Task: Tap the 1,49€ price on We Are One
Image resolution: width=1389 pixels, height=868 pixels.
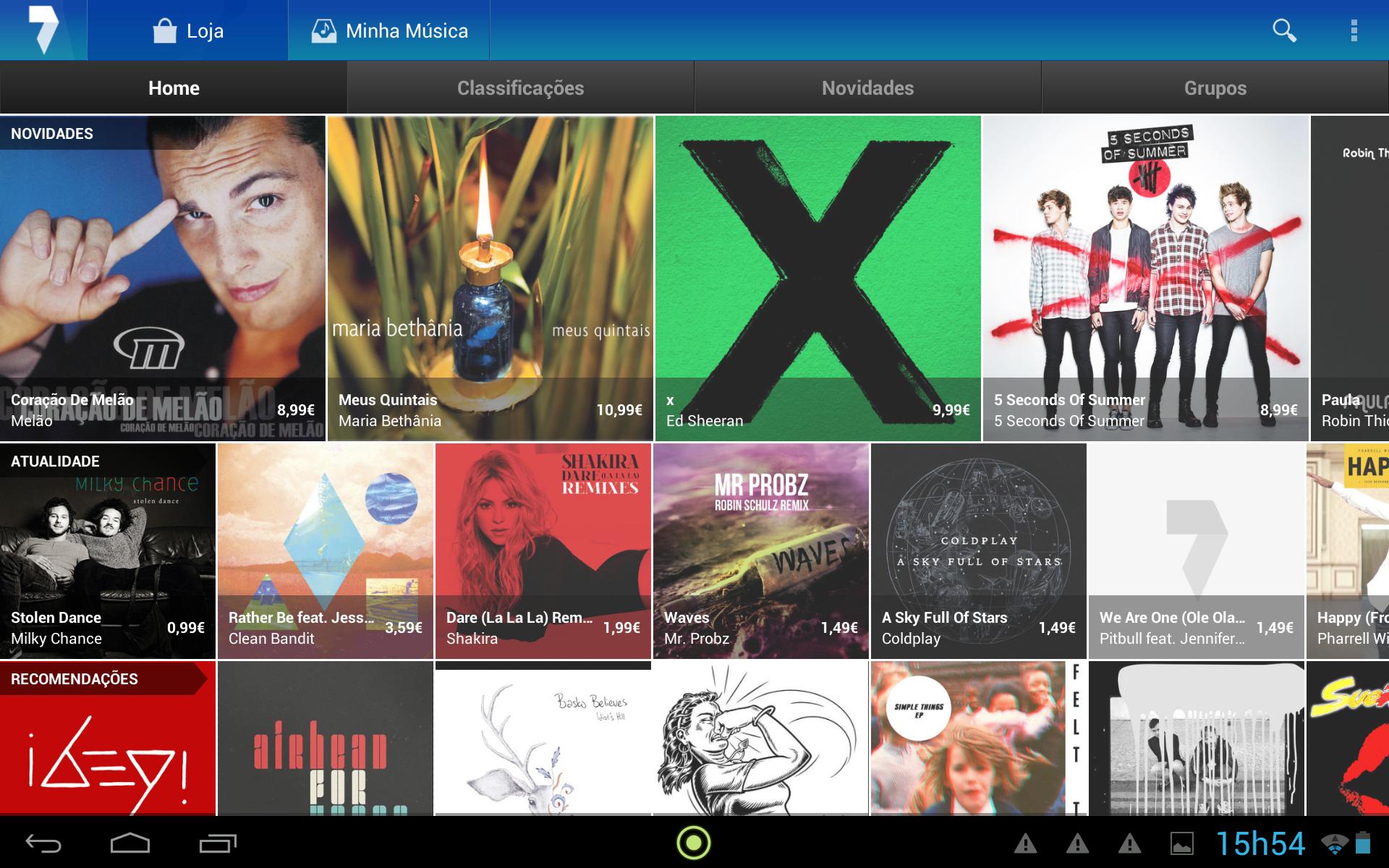Action: pyautogui.click(x=1275, y=628)
